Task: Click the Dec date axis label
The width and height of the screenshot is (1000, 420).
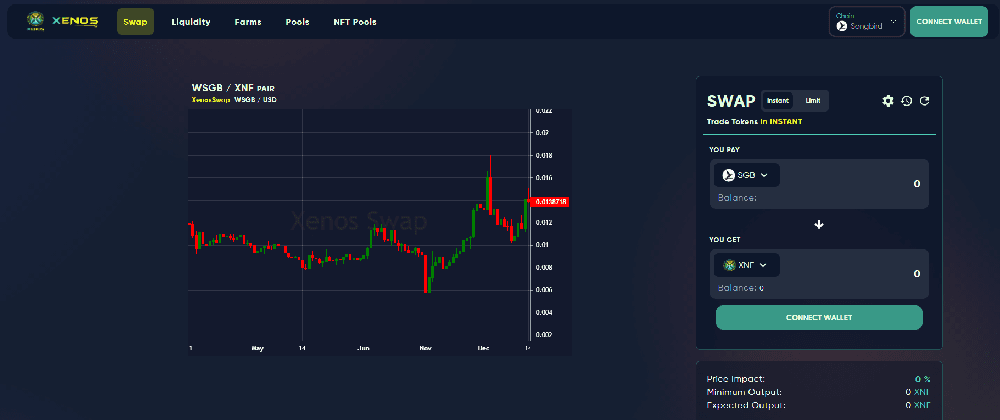Action: (x=484, y=349)
